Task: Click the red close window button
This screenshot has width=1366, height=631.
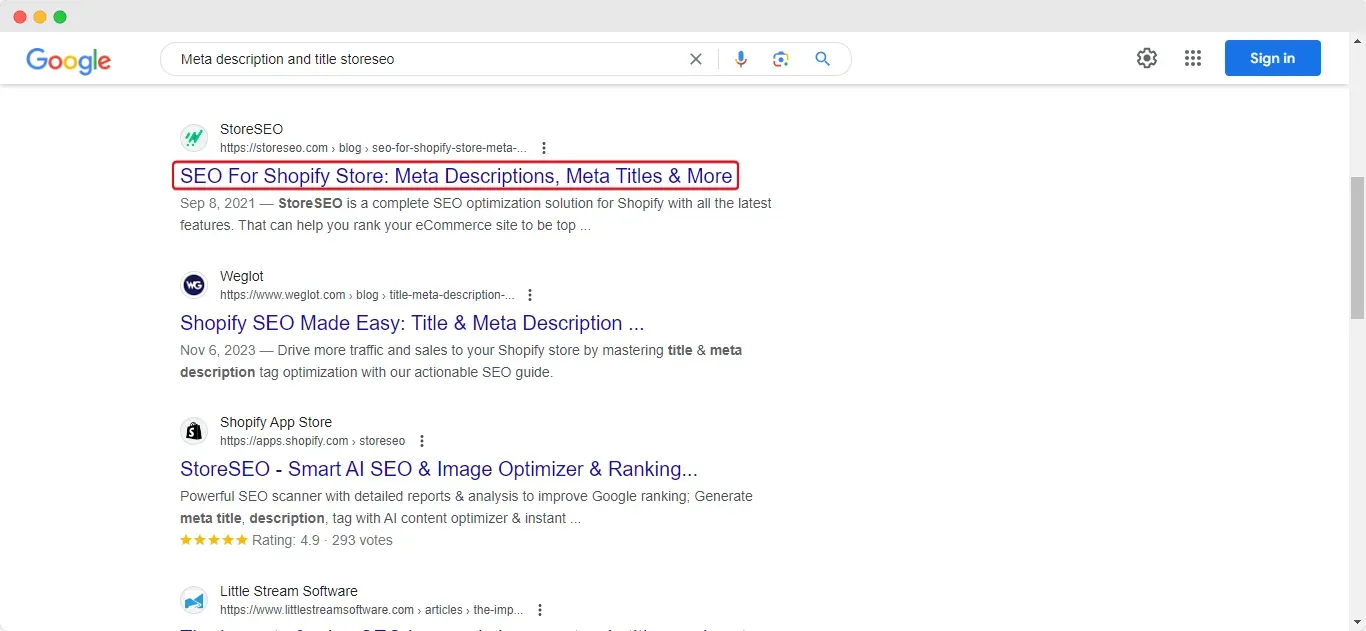Action: [20, 17]
